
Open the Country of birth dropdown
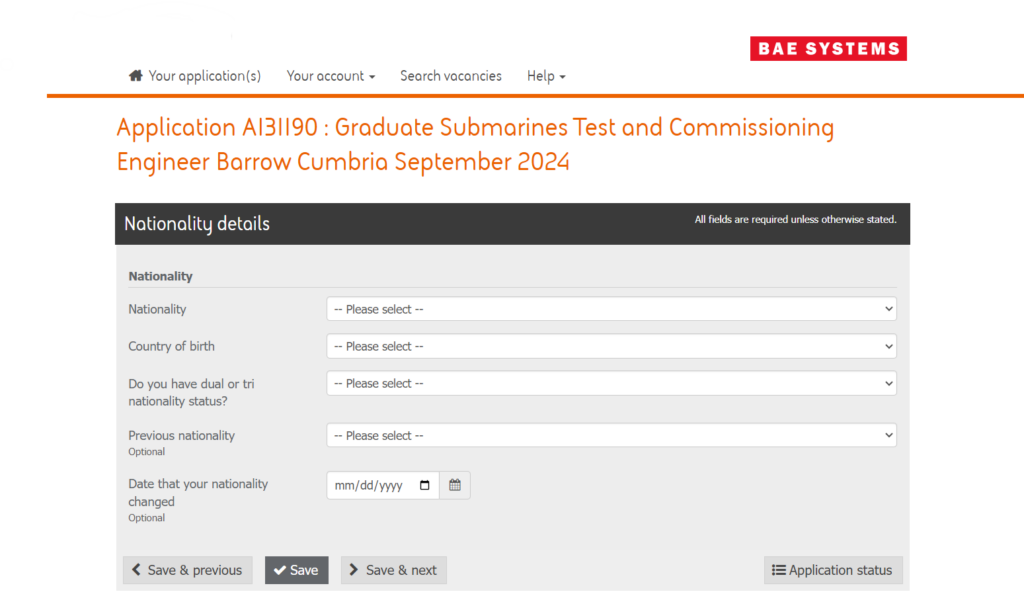611,346
